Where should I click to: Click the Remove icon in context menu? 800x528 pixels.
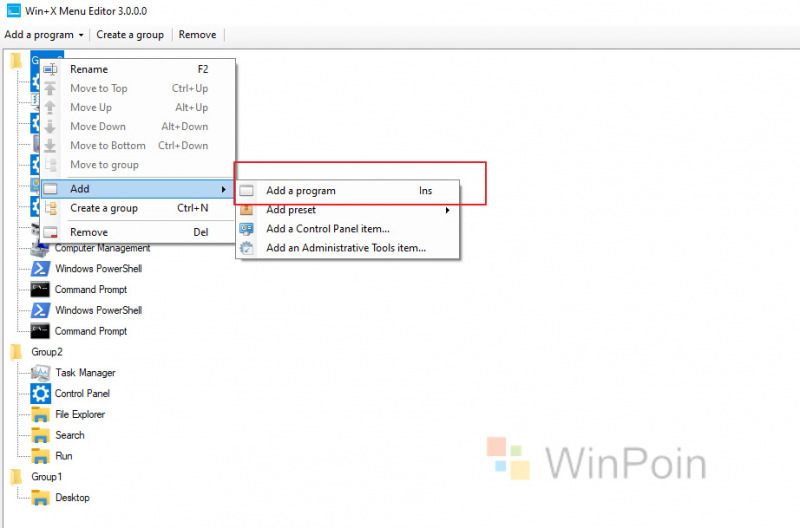point(50,233)
